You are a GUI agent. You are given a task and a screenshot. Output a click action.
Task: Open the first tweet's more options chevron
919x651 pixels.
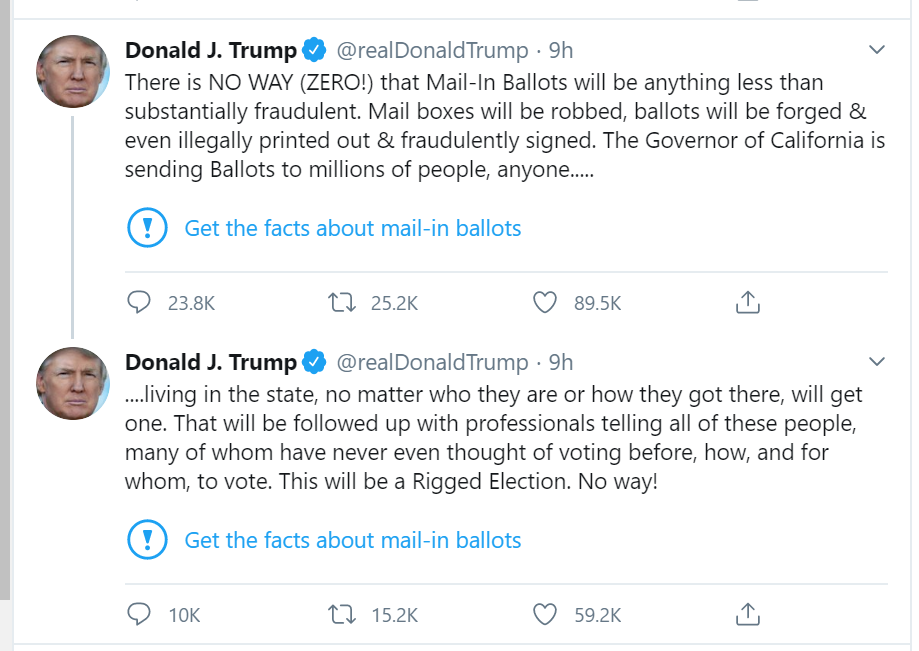click(877, 49)
